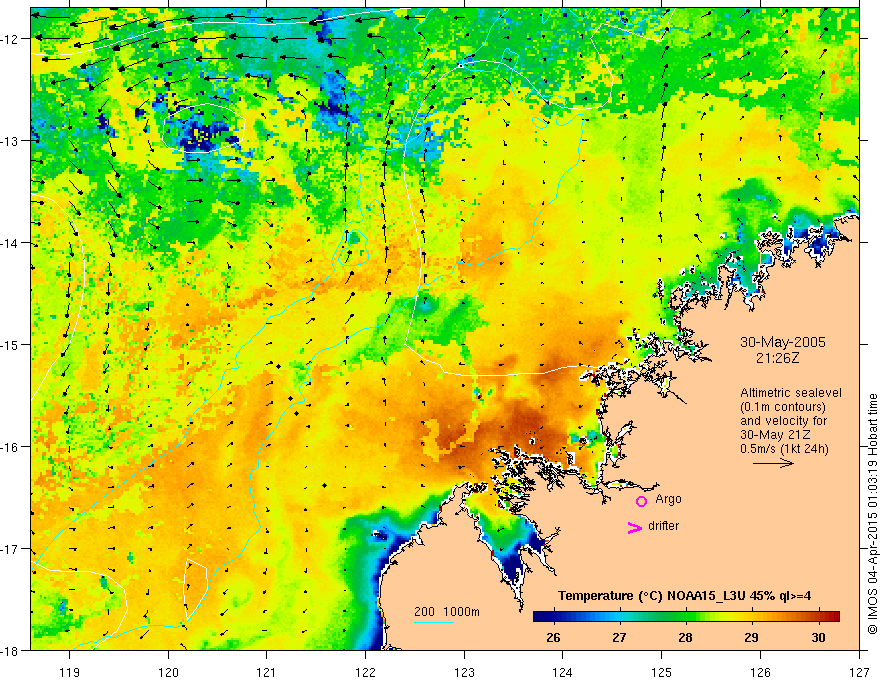Click the '-12' latitude axis label

(10, 39)
